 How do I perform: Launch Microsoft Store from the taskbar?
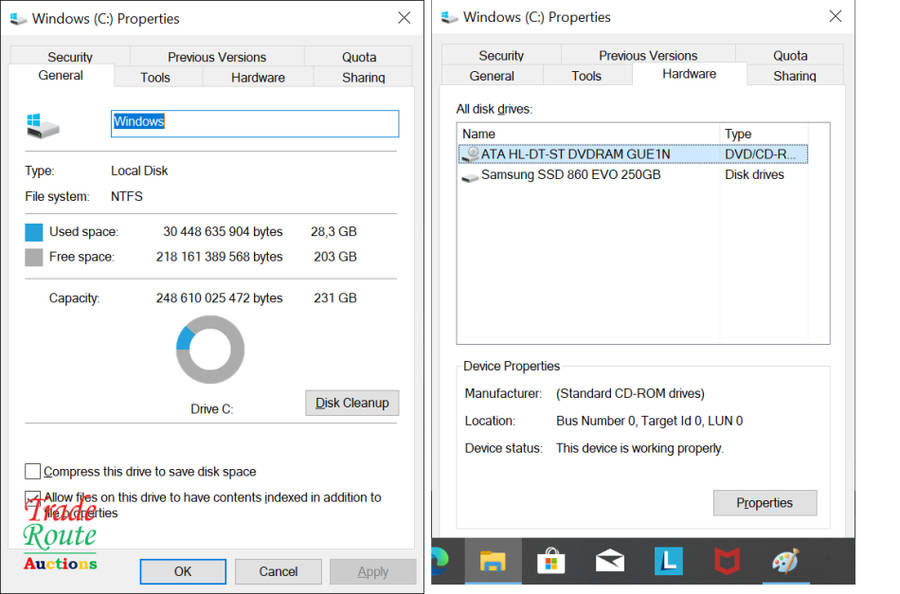(x=551, y=562)
